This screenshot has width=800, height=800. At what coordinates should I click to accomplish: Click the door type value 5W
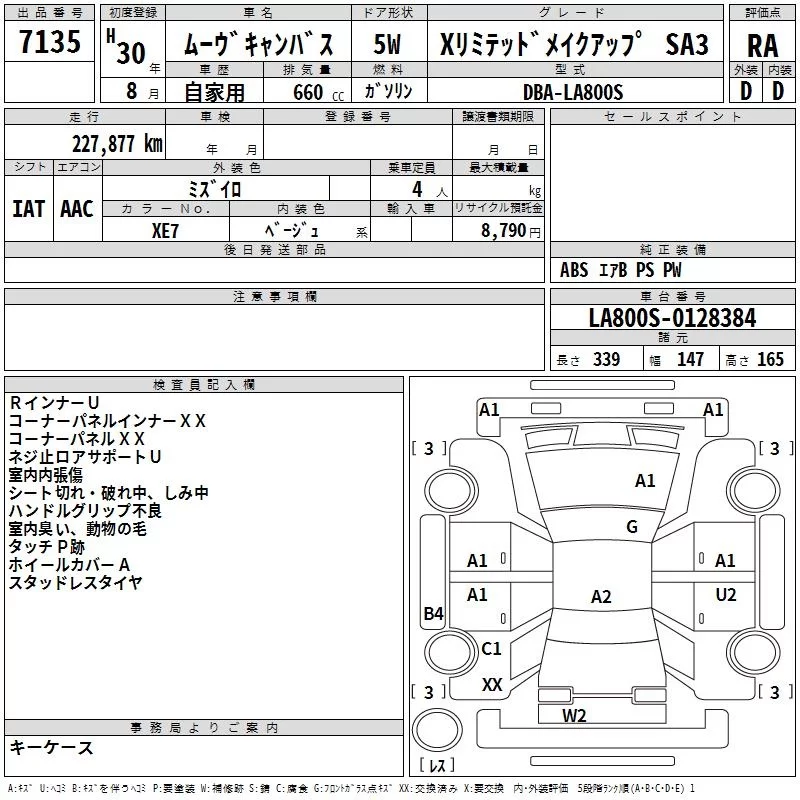click(387, 44)
